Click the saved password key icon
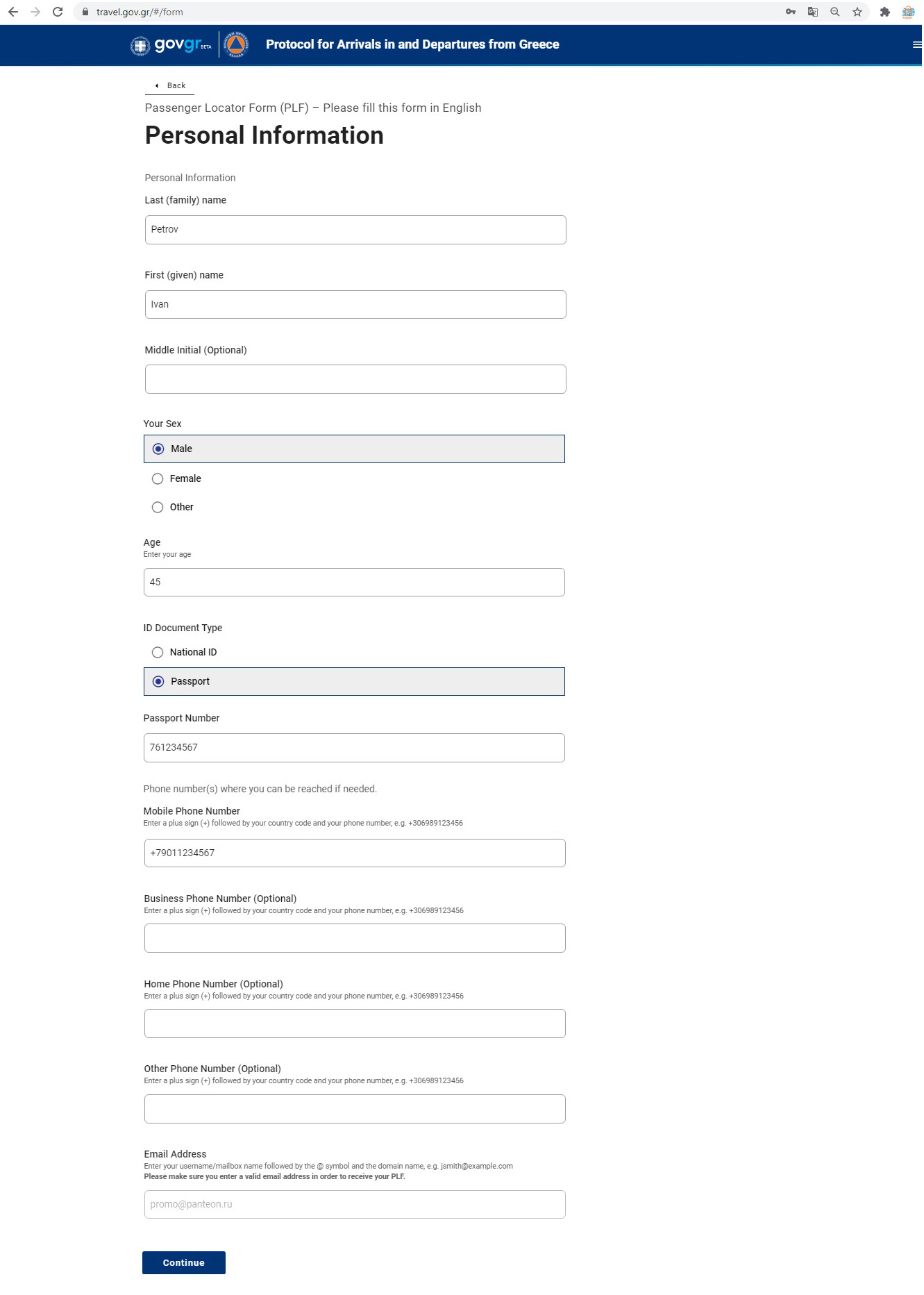 [790, 12]
